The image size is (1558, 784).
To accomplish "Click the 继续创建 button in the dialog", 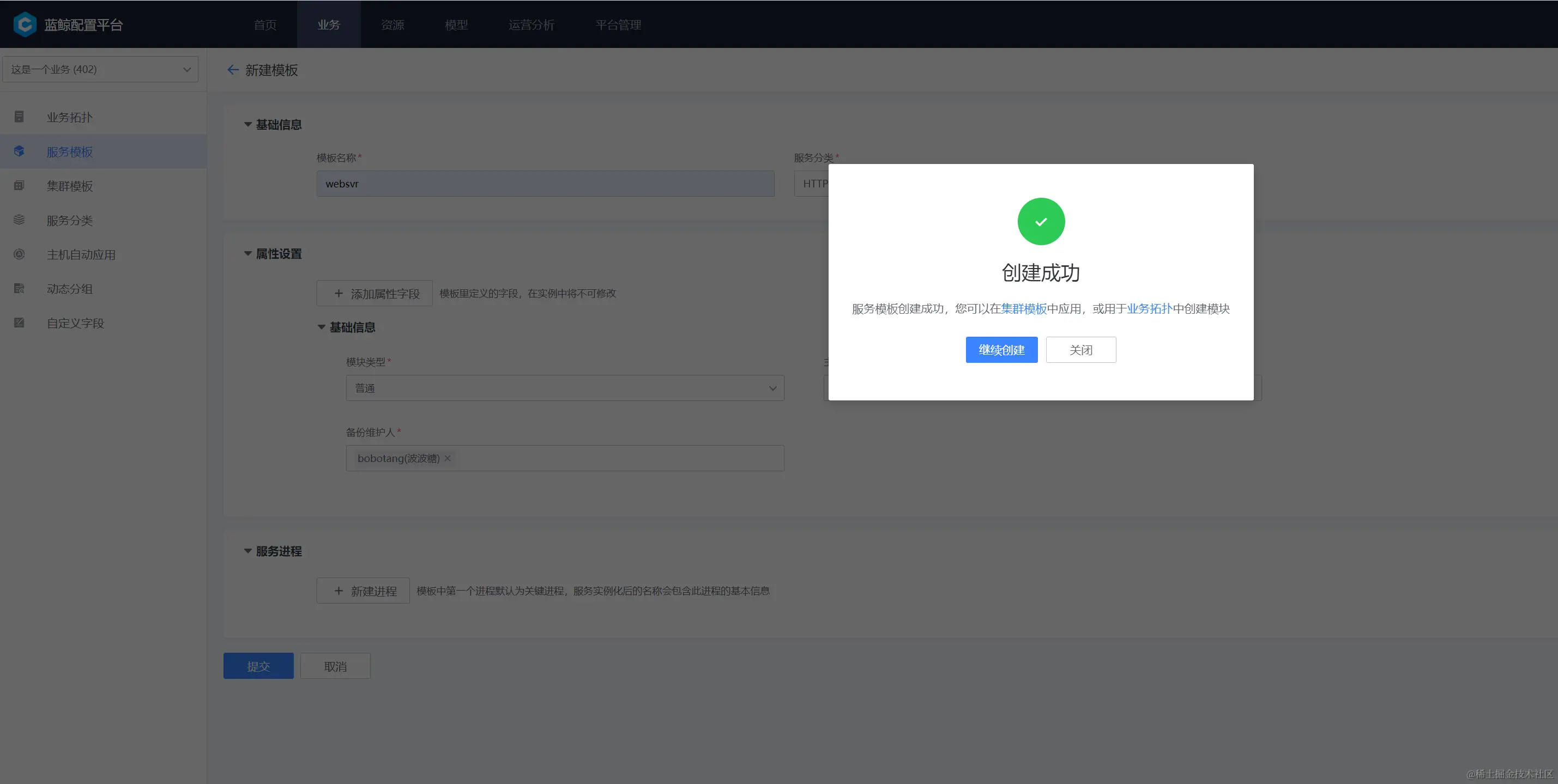I will (x=1001, y=350).
